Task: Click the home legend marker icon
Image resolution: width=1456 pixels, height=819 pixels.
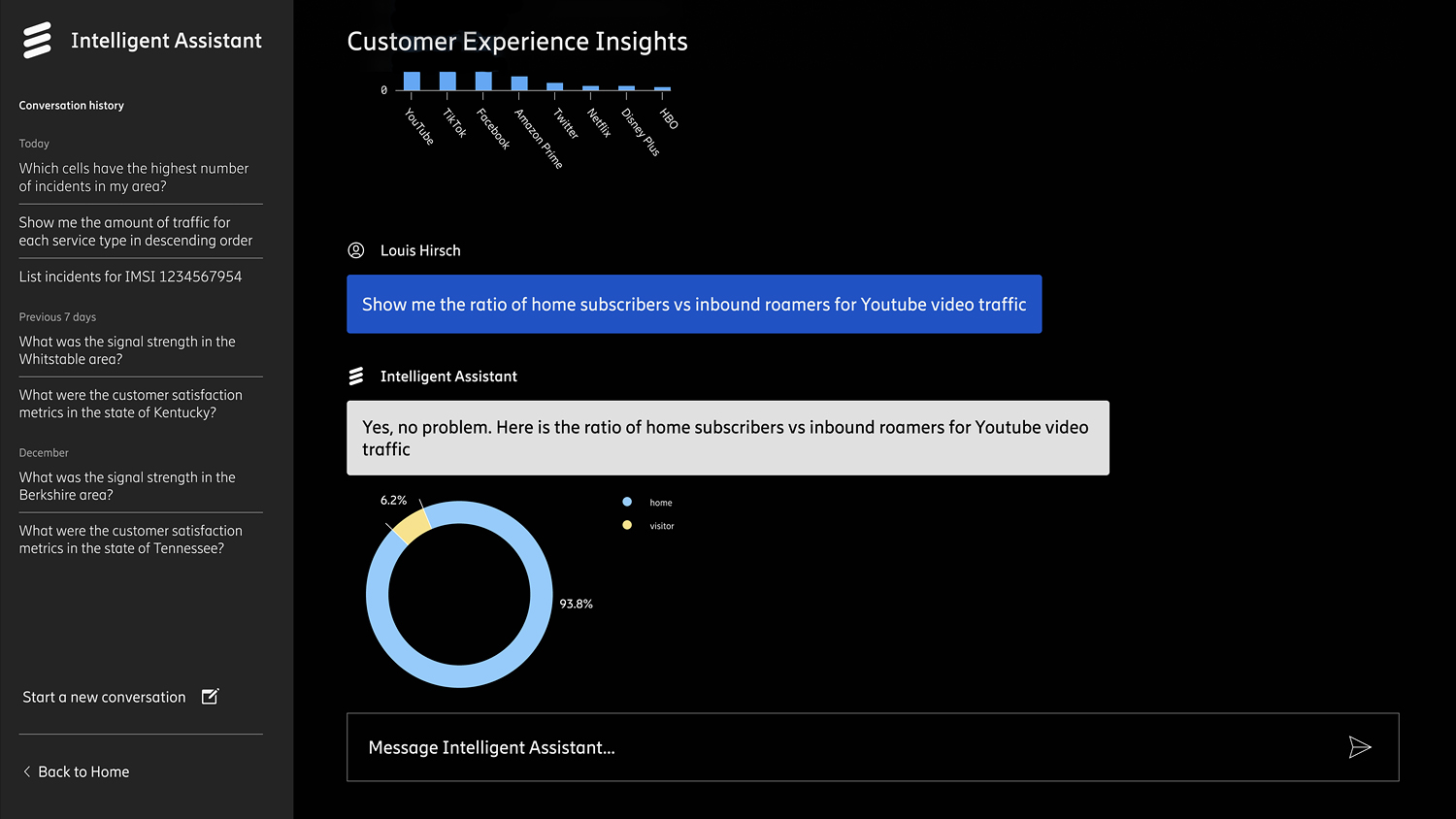Action: [x=626, y=502]
